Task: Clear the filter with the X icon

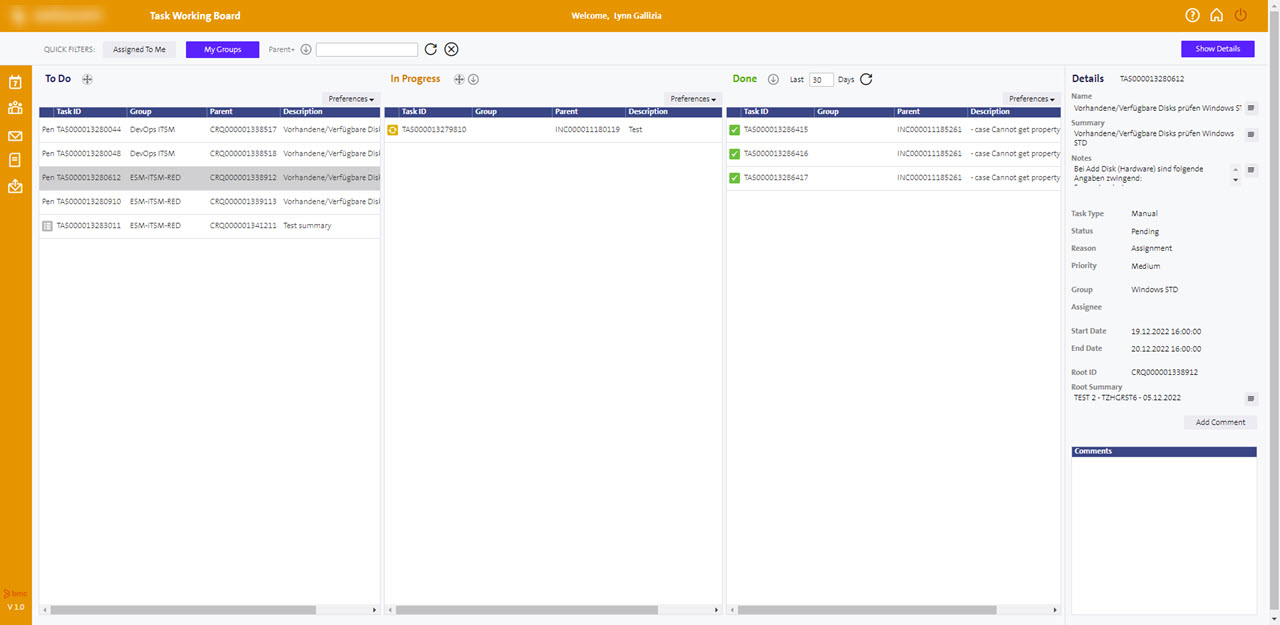Action: (x=451, y=50)
